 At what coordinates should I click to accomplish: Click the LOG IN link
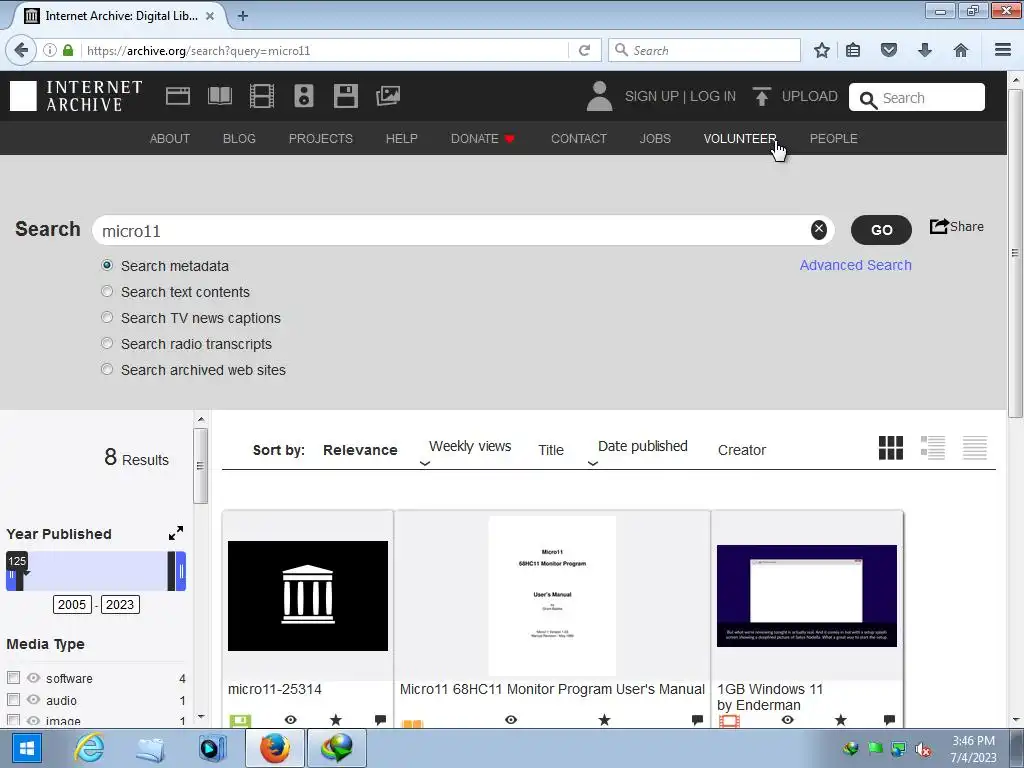coord(712,96)
